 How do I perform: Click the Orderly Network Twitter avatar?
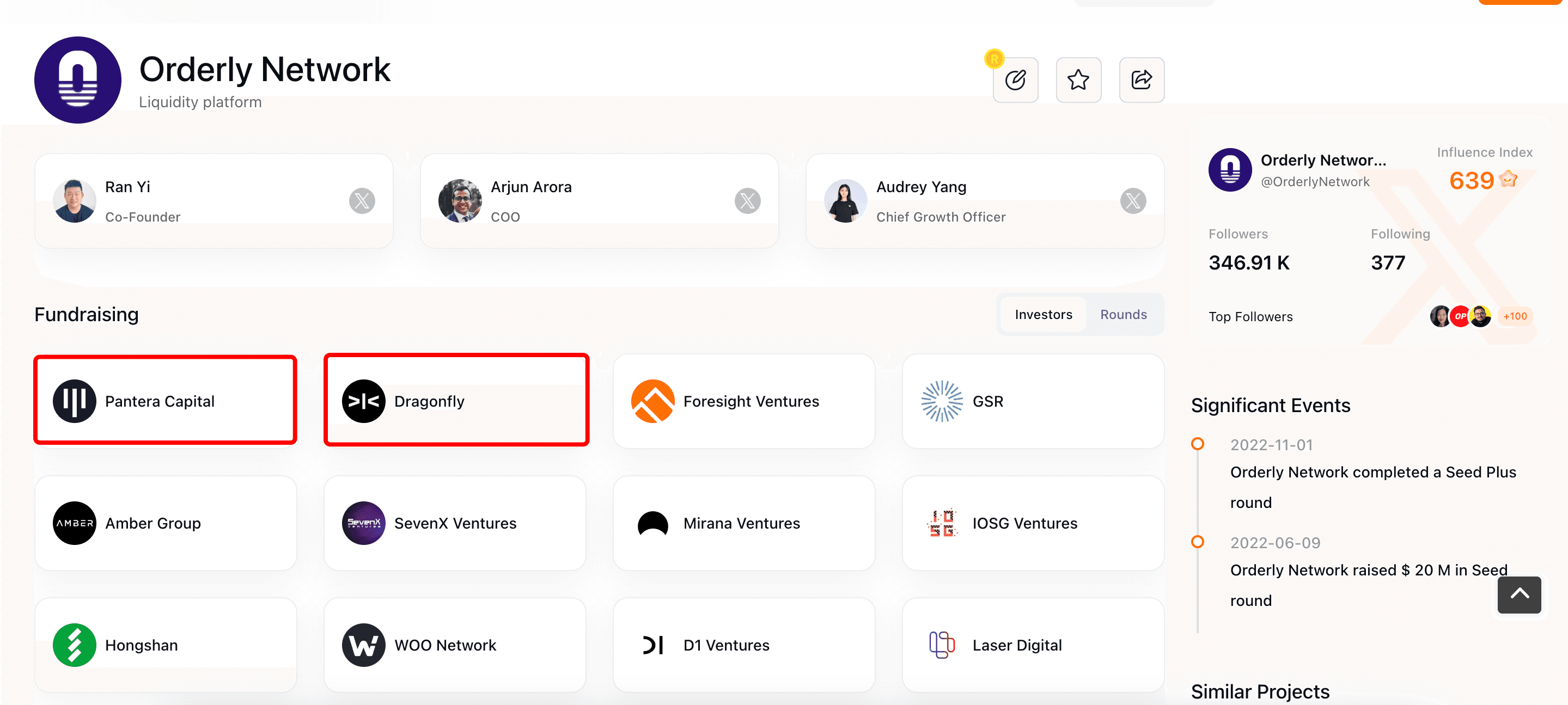pos(1230,170)
